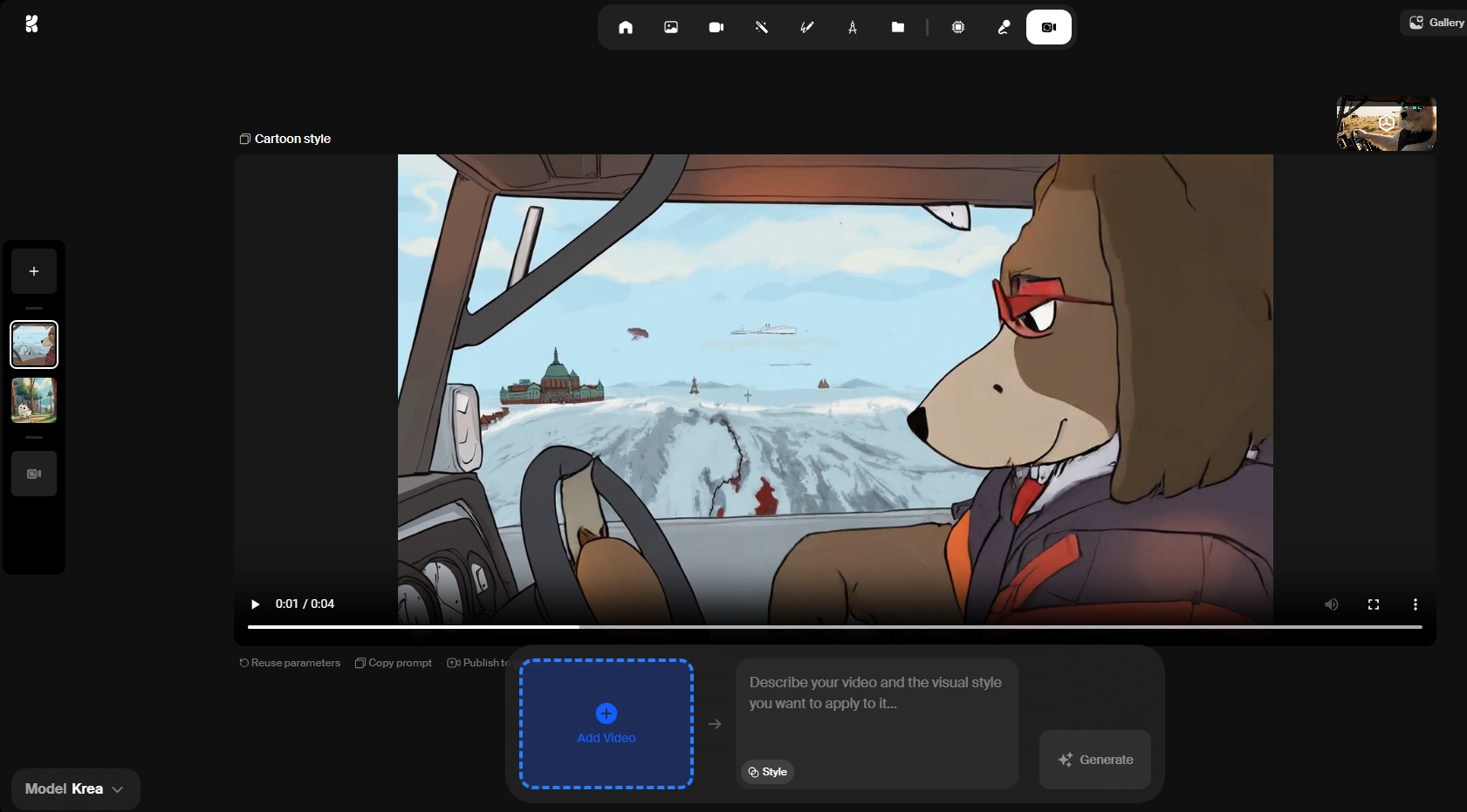Open the Video generation tool
Viewport: 1467px width, 812px height.
click(716, 27)
